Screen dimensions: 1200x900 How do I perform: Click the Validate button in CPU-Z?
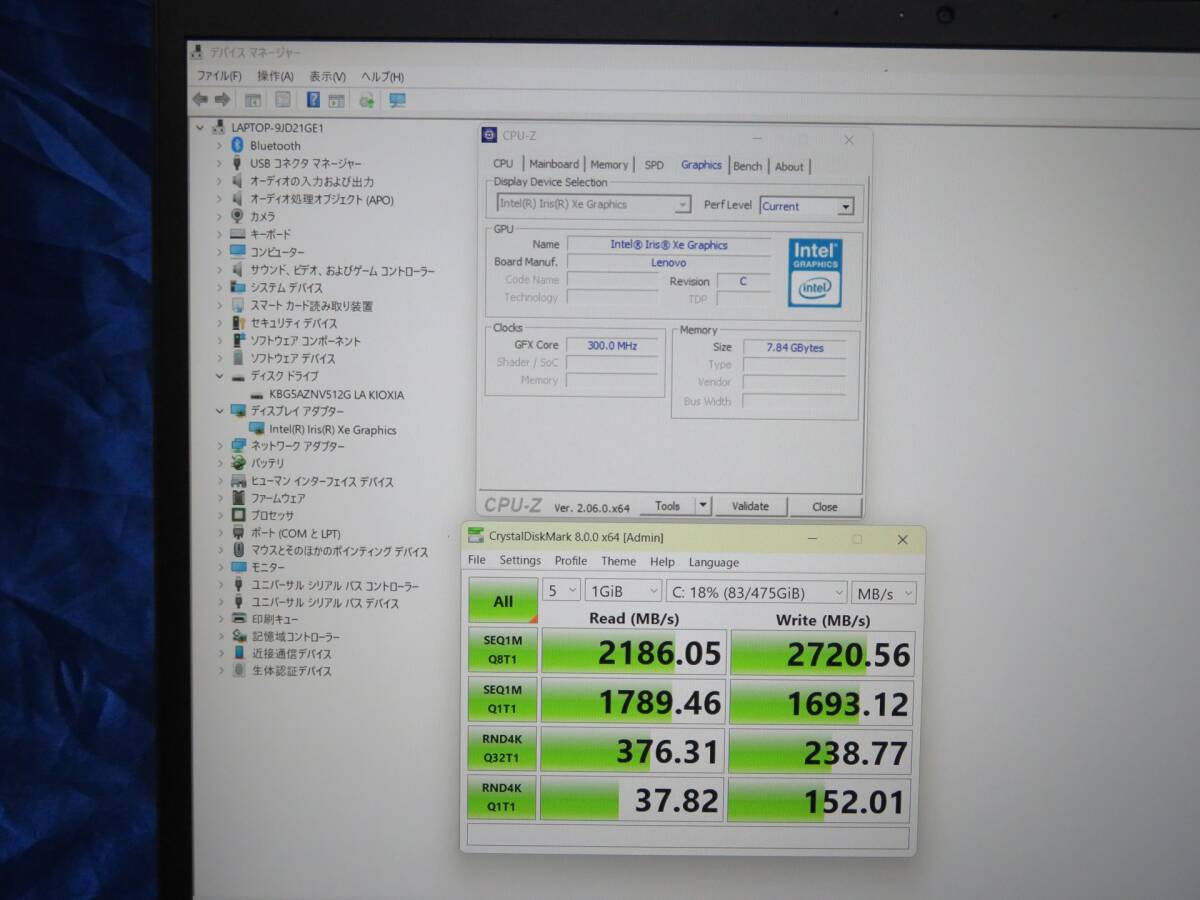[x=750, y=506]
